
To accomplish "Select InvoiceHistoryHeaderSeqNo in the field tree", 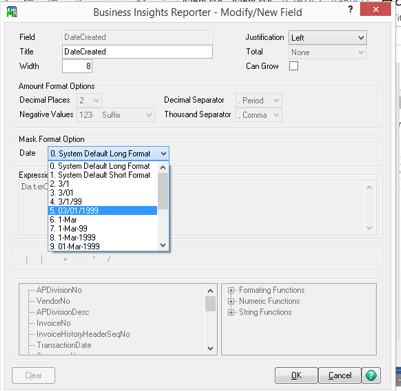I will pos(83,334).
